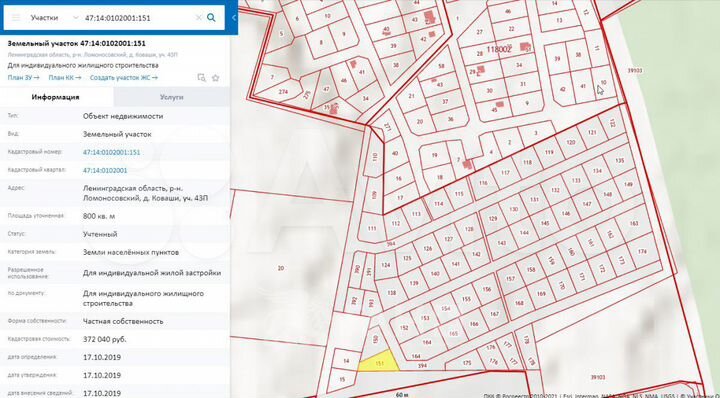Viewport: 720px width, 398px height.
Task: Select parcel 138 on the map
Action: pos(391,292)
